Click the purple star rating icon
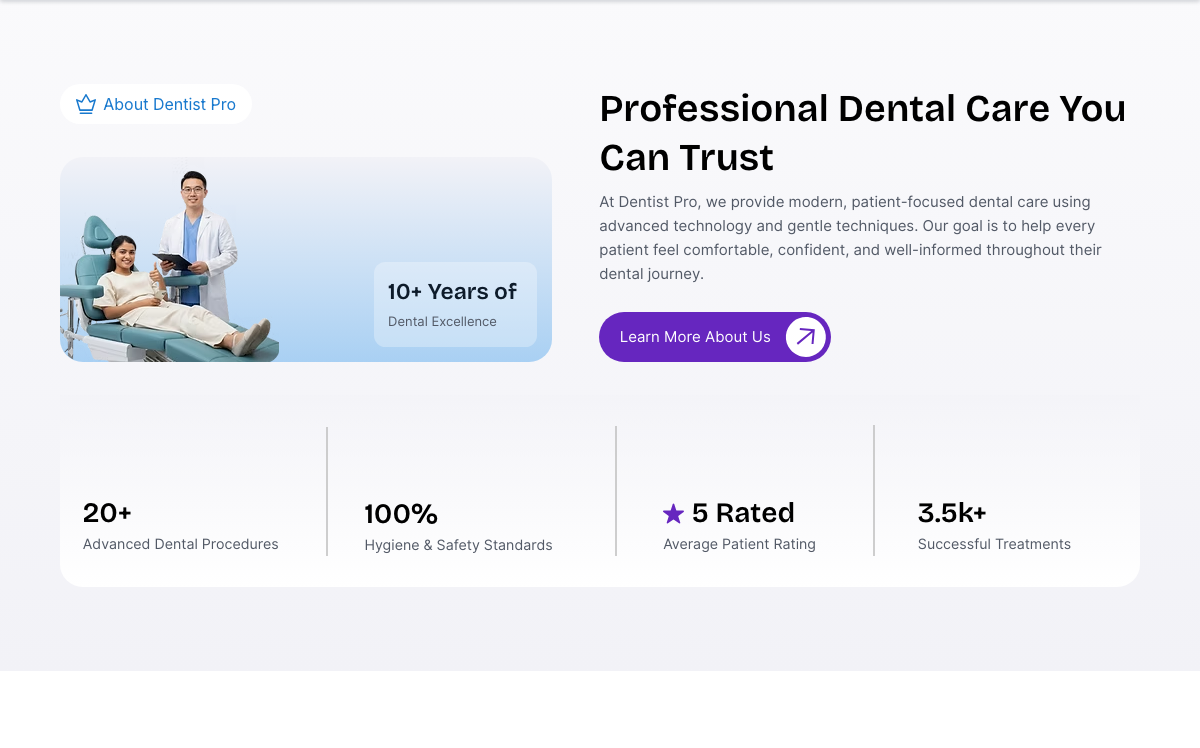 click(x=674, y=514)
